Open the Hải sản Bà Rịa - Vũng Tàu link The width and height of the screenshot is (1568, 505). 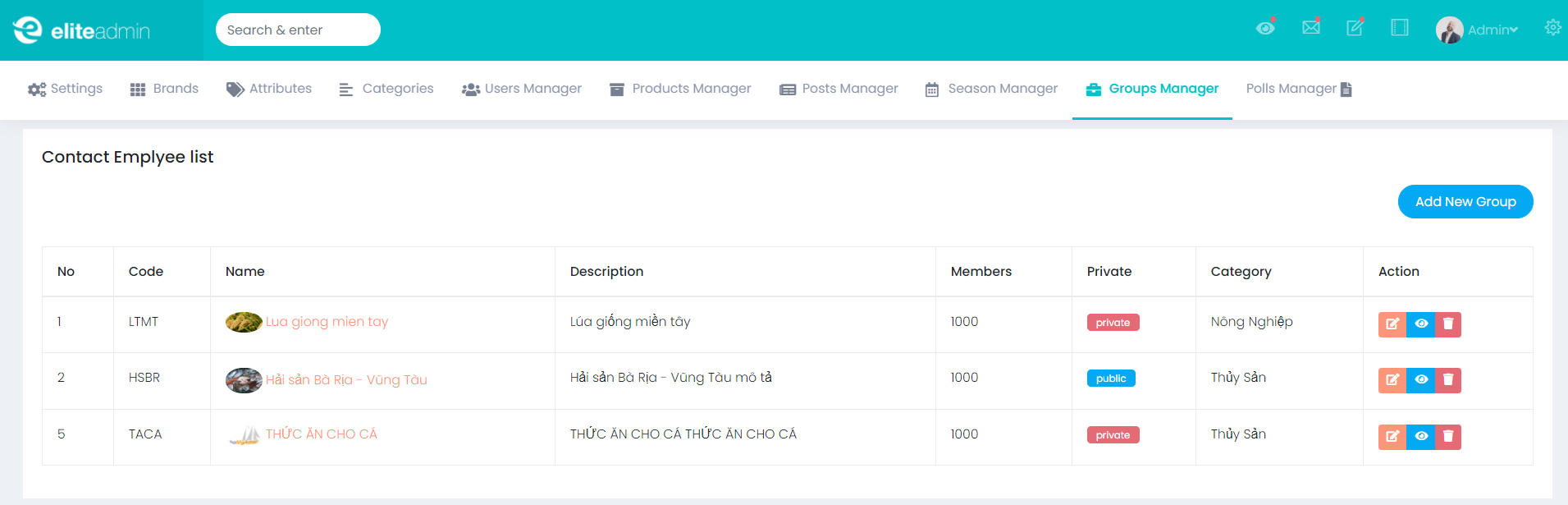tap(346, 380)
